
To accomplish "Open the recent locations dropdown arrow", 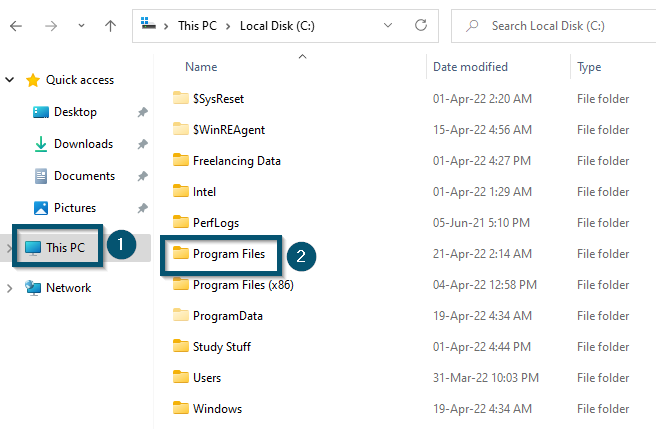I will pyautogui.click(x=81, y=26).
